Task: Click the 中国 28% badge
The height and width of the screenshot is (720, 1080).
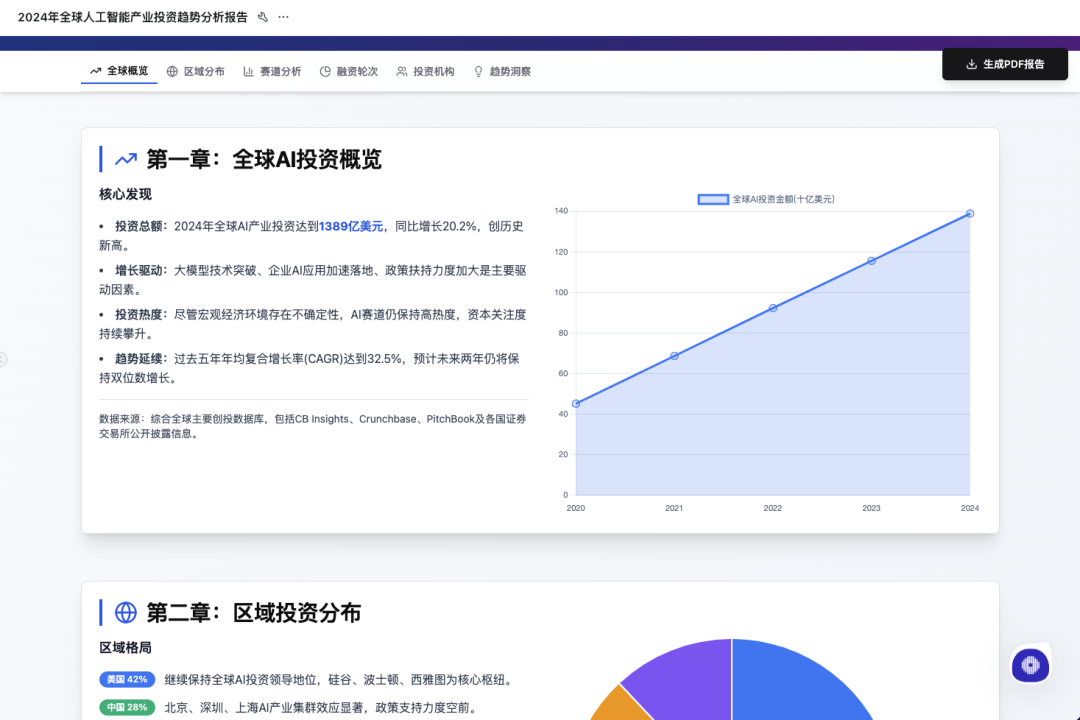Action: [x=127, y=708]
